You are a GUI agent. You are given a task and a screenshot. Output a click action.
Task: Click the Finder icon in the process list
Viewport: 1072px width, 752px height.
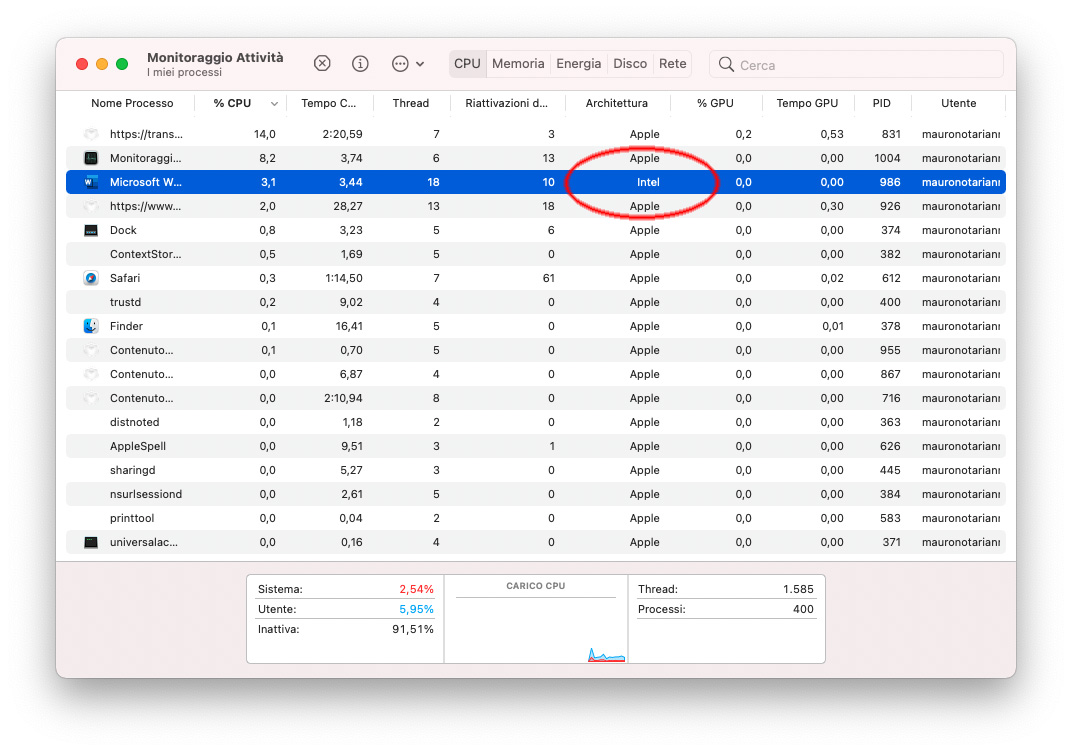tap(91, 326)
